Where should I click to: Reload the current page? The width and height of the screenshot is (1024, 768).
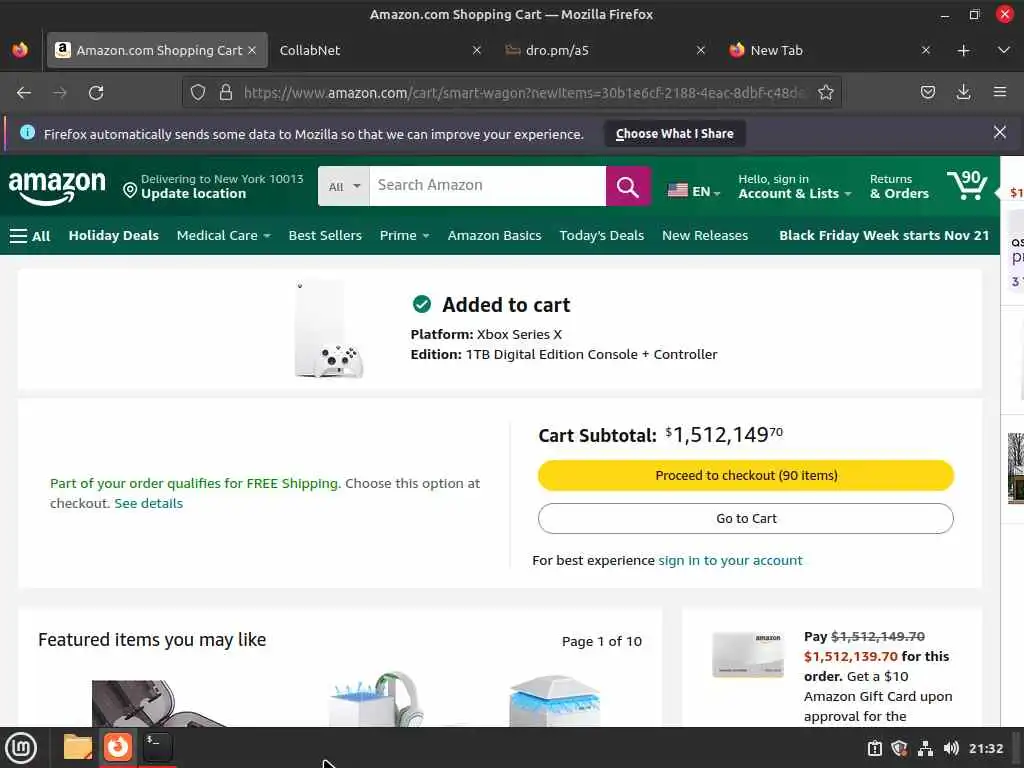[x=96, y=93]
